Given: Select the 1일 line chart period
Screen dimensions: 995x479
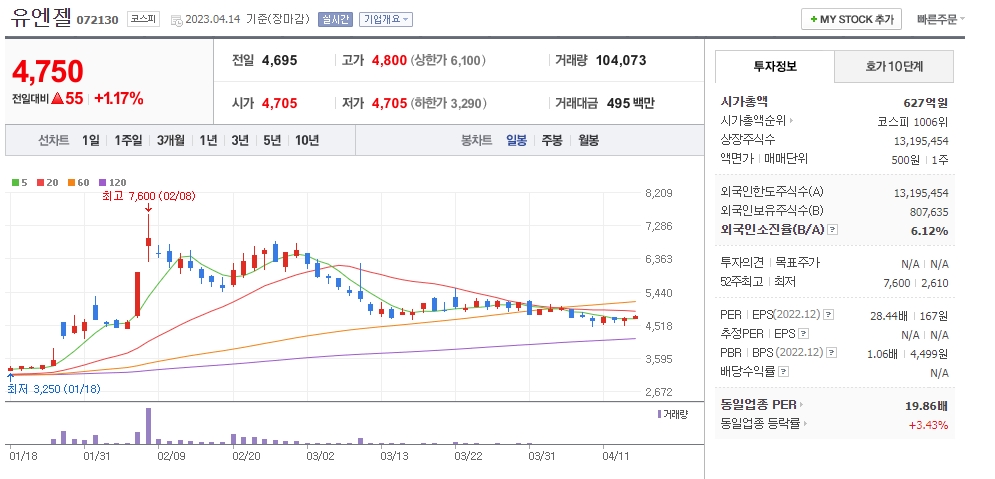Looking at the screenshot, I should click(x=90, y=140).
